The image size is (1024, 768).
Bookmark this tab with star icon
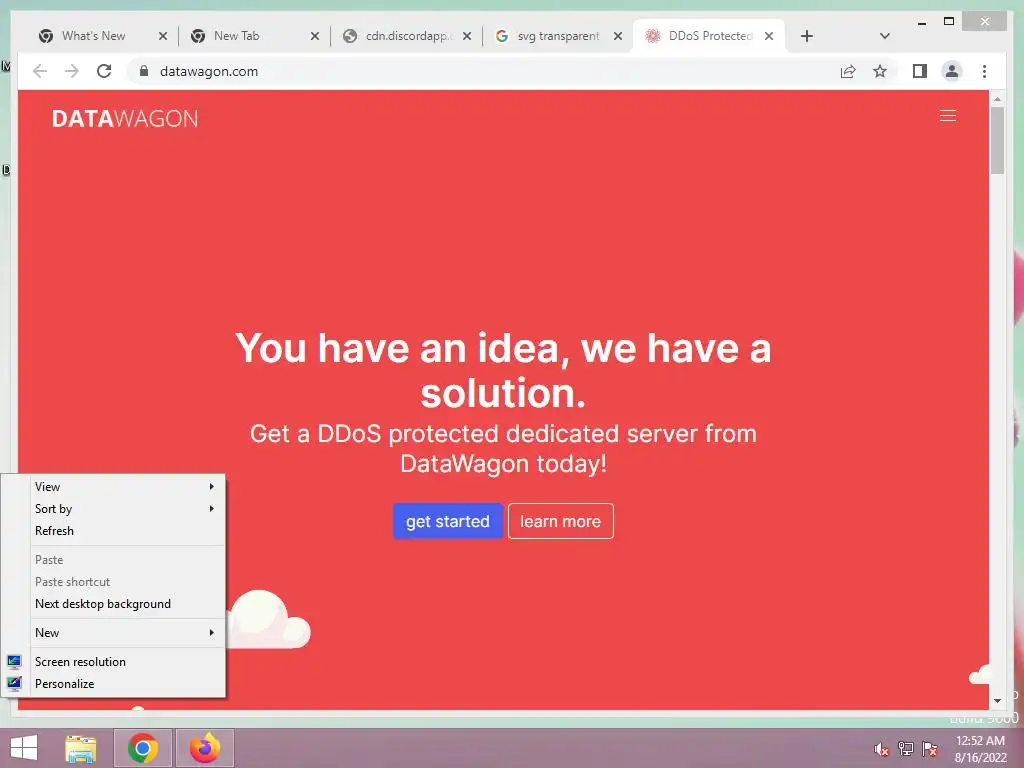click(880, 71)
